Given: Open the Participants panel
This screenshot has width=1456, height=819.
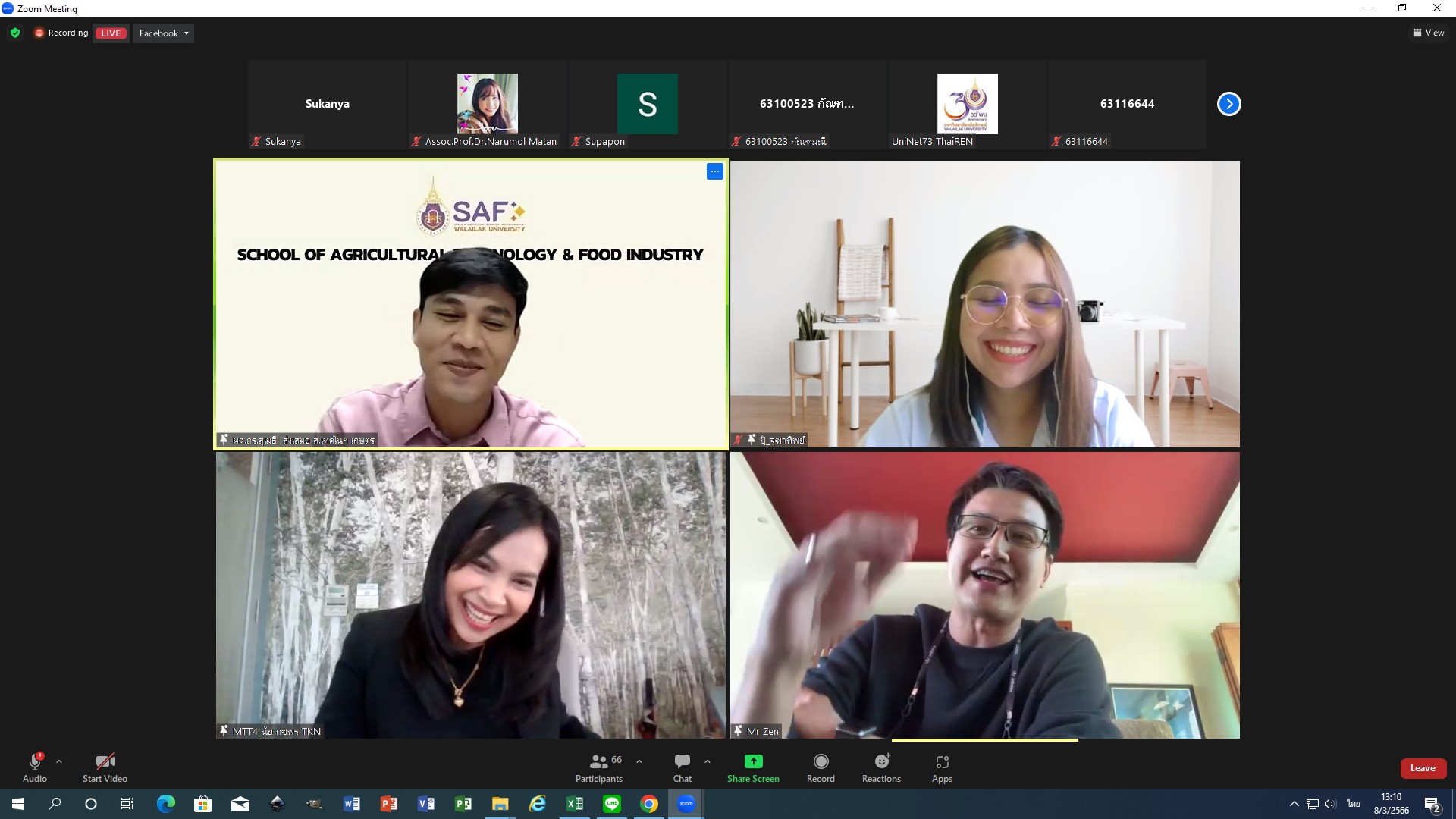Looking at the screenshot, I should [x=599, y=767].
